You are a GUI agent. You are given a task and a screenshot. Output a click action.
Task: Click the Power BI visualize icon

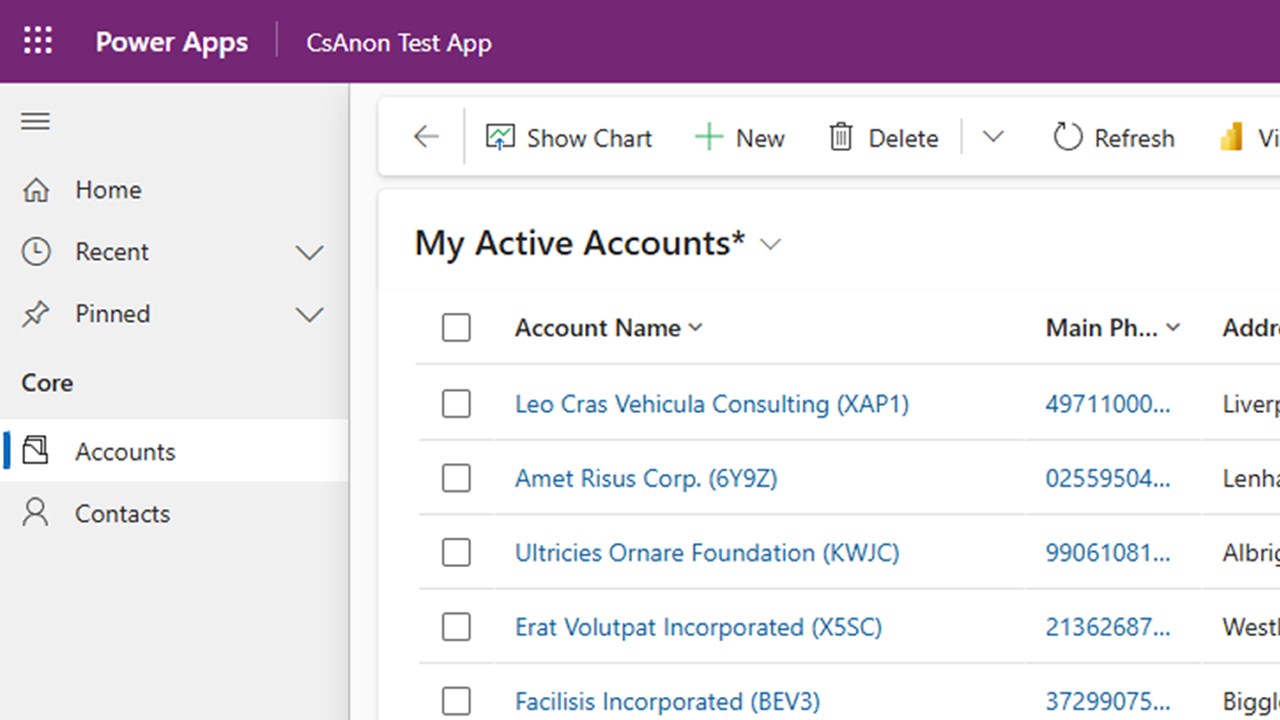[x=1232, y=137]
